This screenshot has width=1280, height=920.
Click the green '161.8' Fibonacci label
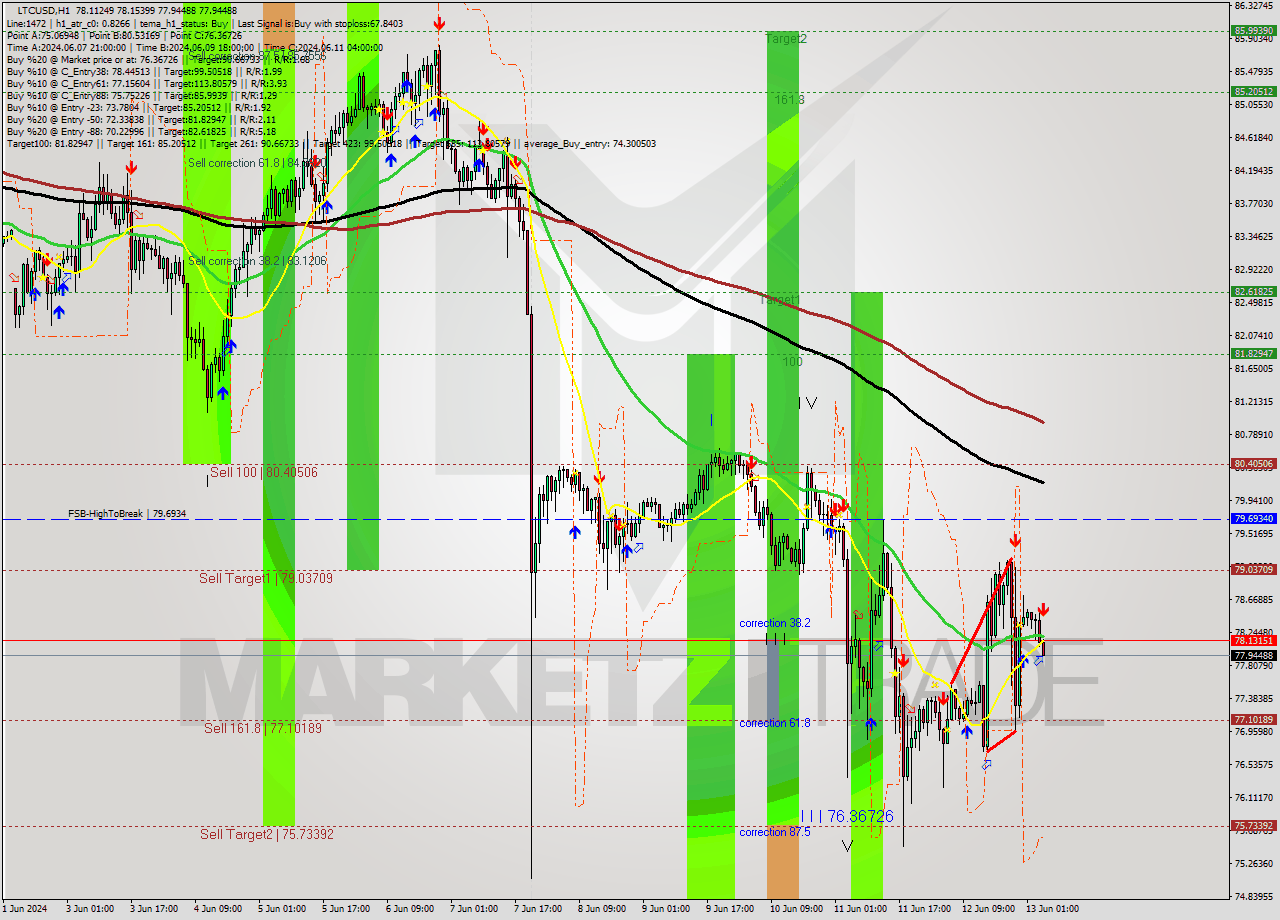click(x=789, y=100)
